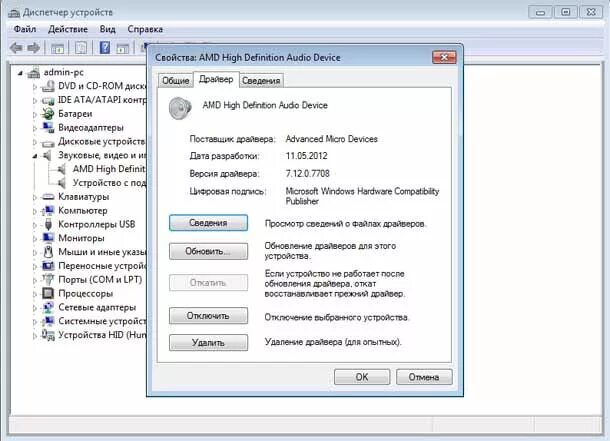Click the Системные устройства icon

48,321
